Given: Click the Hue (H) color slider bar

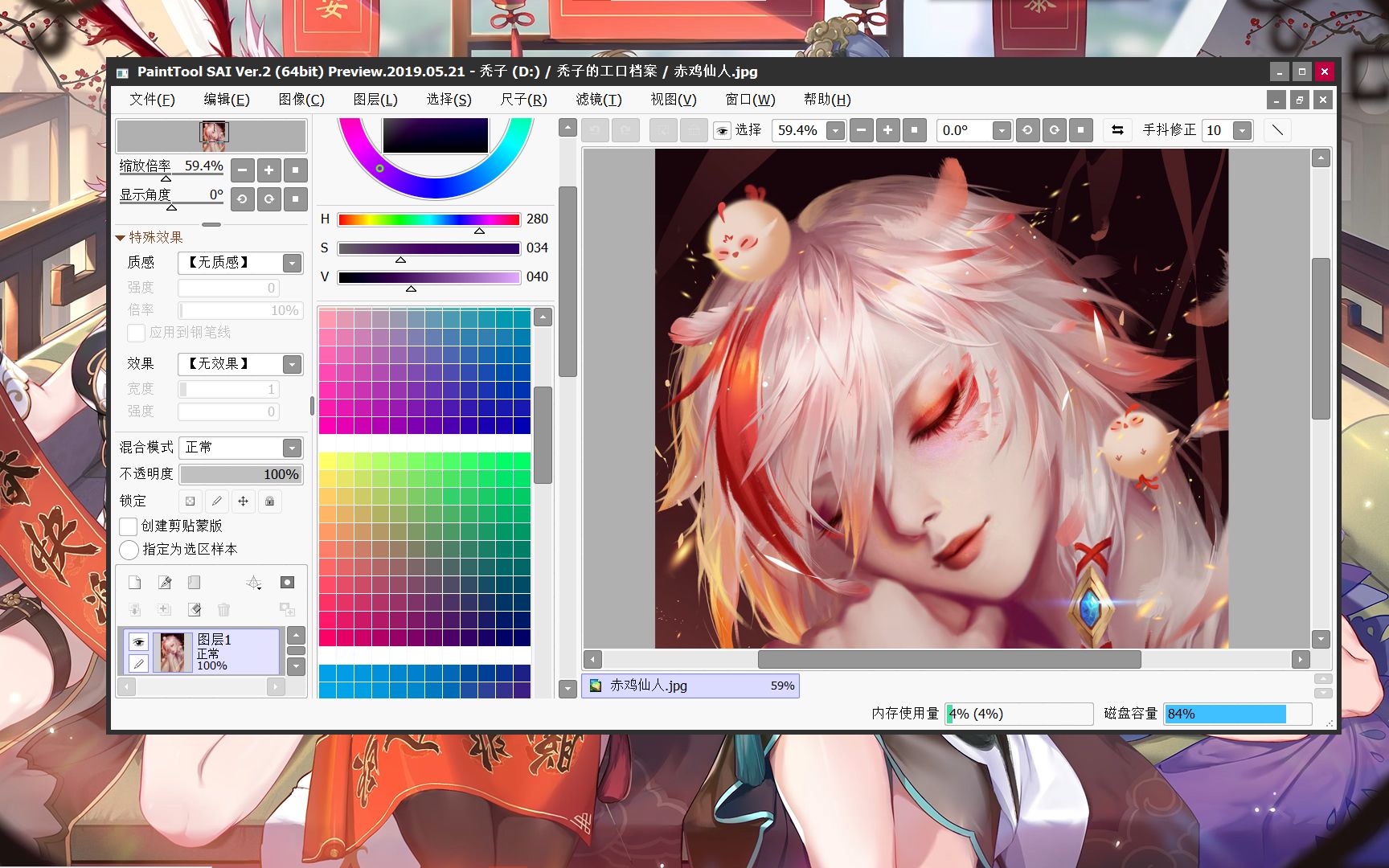Looking at the screenshot, I should [x=428, y=219].
